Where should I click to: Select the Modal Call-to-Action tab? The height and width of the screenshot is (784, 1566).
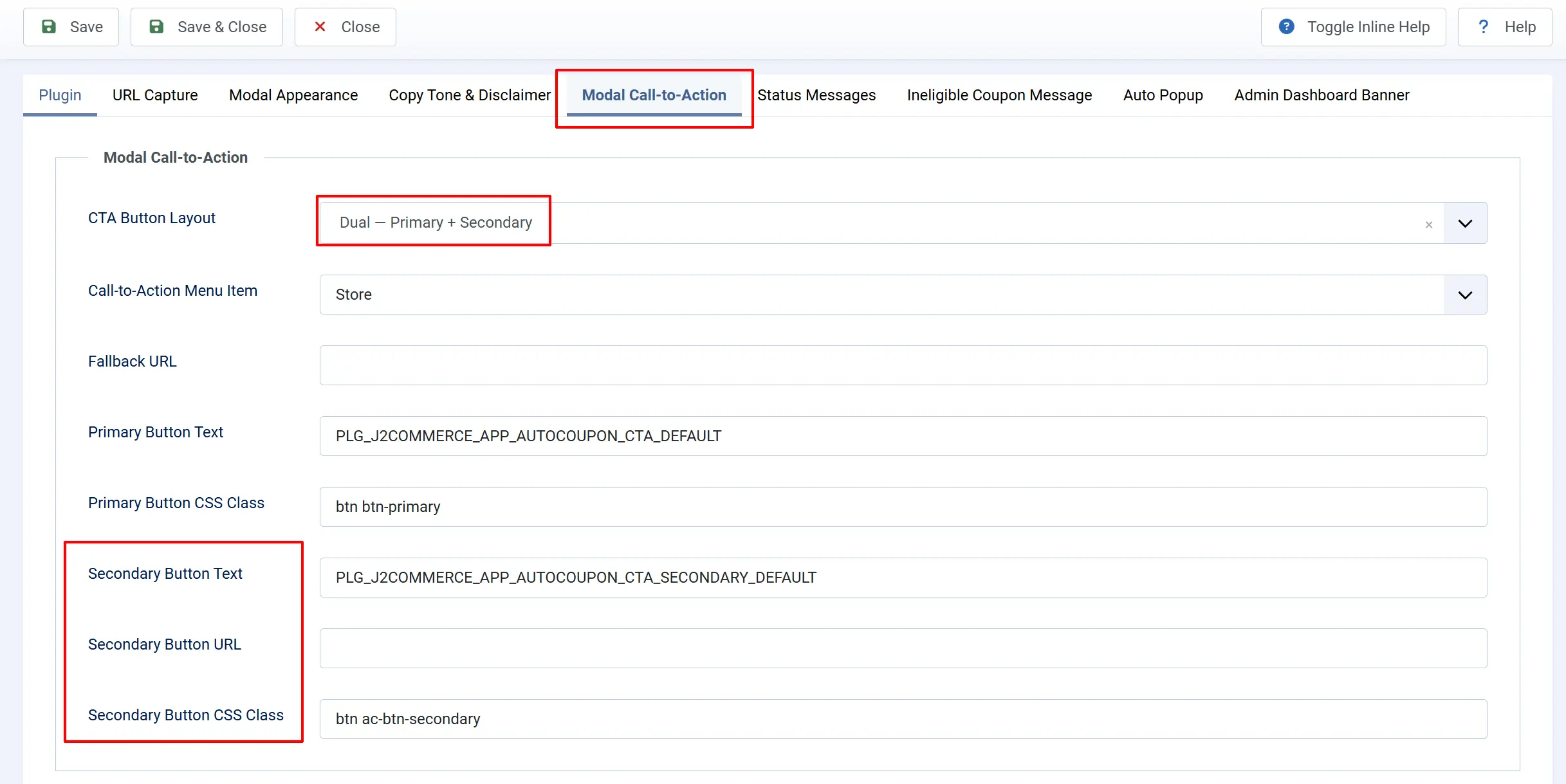[x=654, y=95]
